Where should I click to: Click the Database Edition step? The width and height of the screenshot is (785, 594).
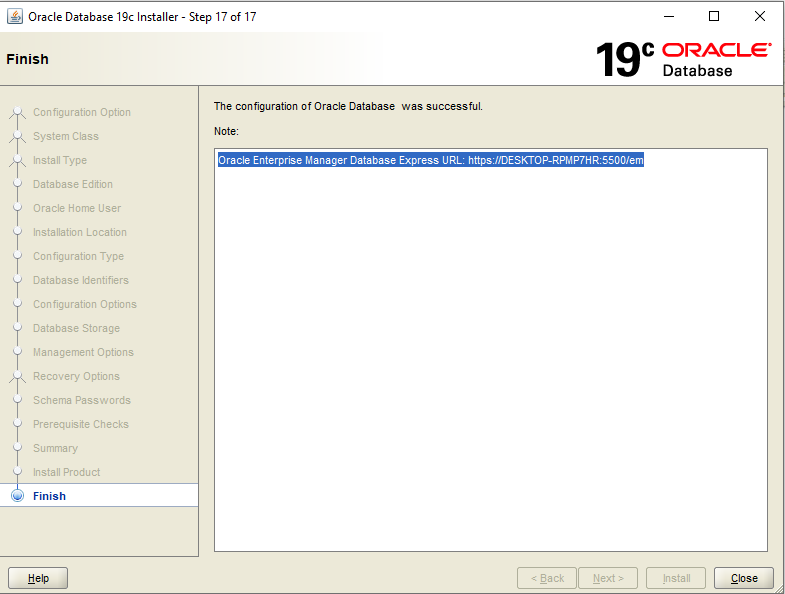tap(73, 184)
